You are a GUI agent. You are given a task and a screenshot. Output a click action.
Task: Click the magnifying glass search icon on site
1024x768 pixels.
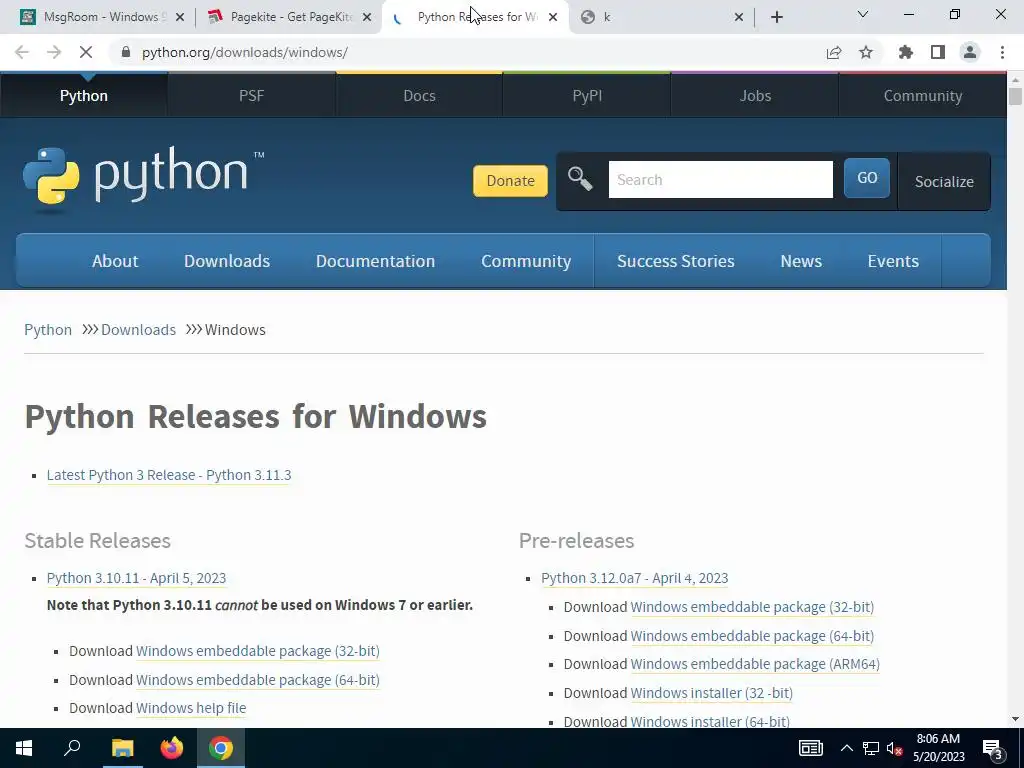pos(579,179)
